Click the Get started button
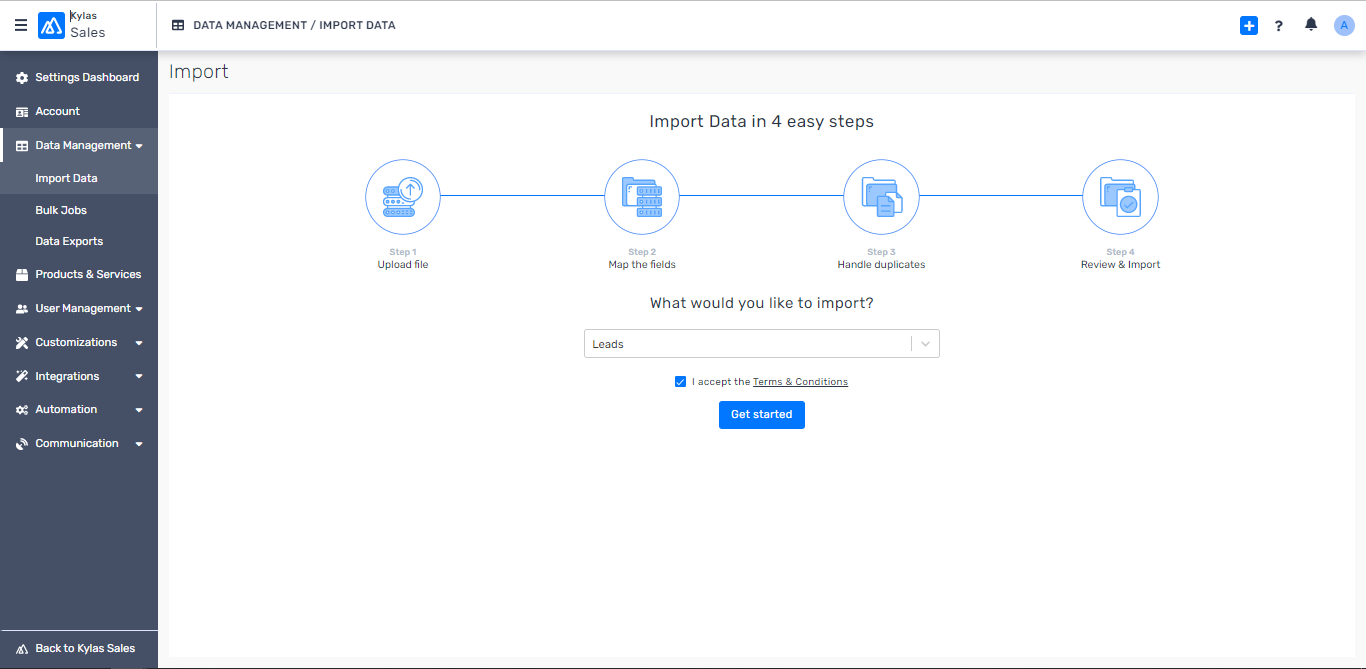 point(761,415)
